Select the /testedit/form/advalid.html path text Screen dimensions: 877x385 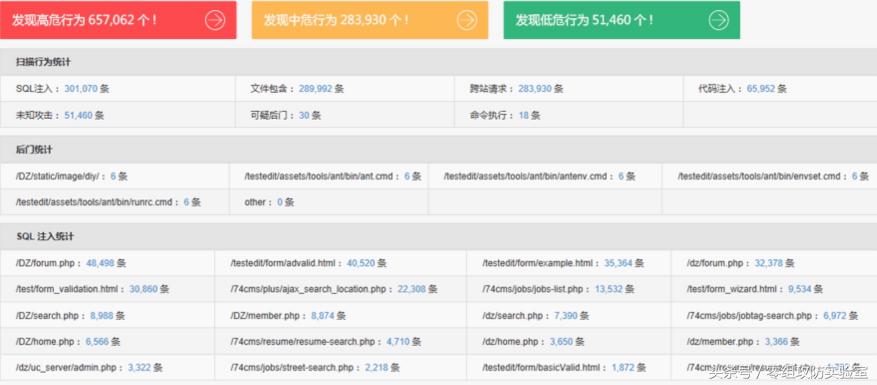click(282, 262)
